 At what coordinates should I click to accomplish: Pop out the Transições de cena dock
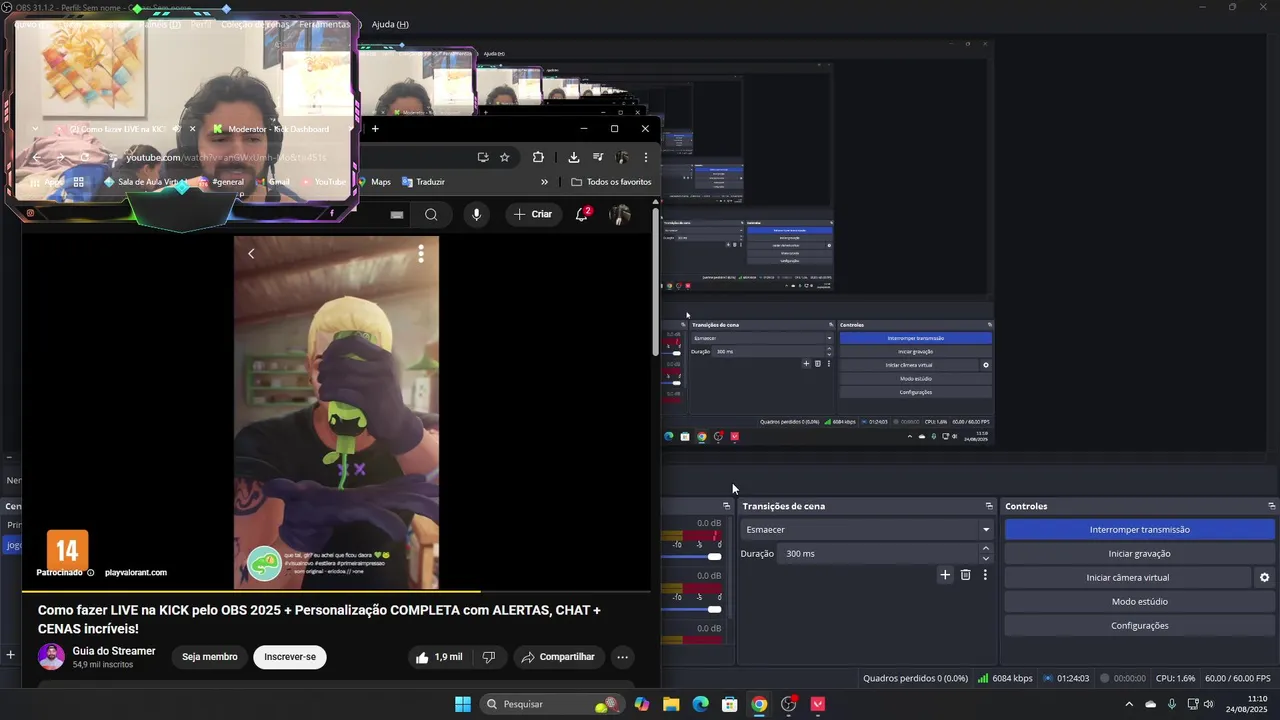pos(989,506)
